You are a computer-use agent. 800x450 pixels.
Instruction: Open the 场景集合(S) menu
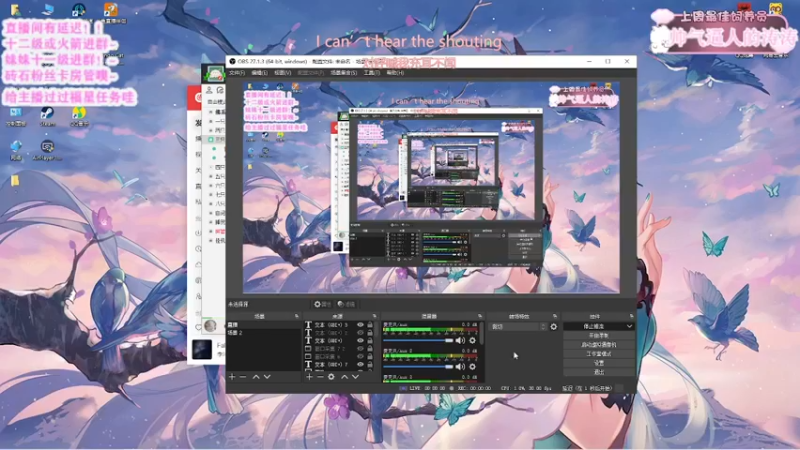pyautogui.click(x=344, y=73)
